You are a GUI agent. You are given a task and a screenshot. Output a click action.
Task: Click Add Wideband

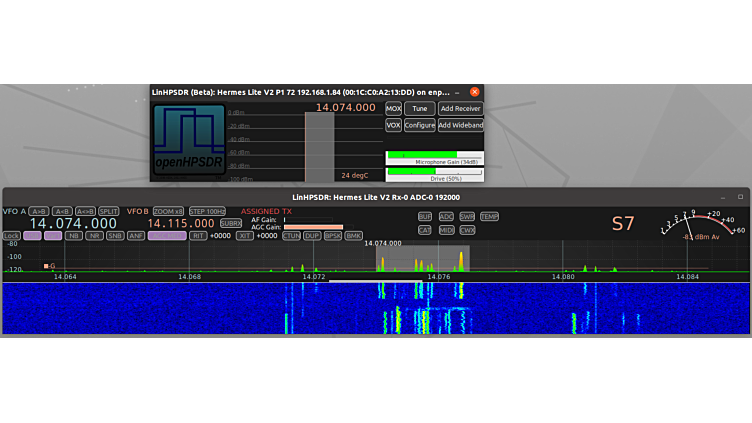point(460,125)
